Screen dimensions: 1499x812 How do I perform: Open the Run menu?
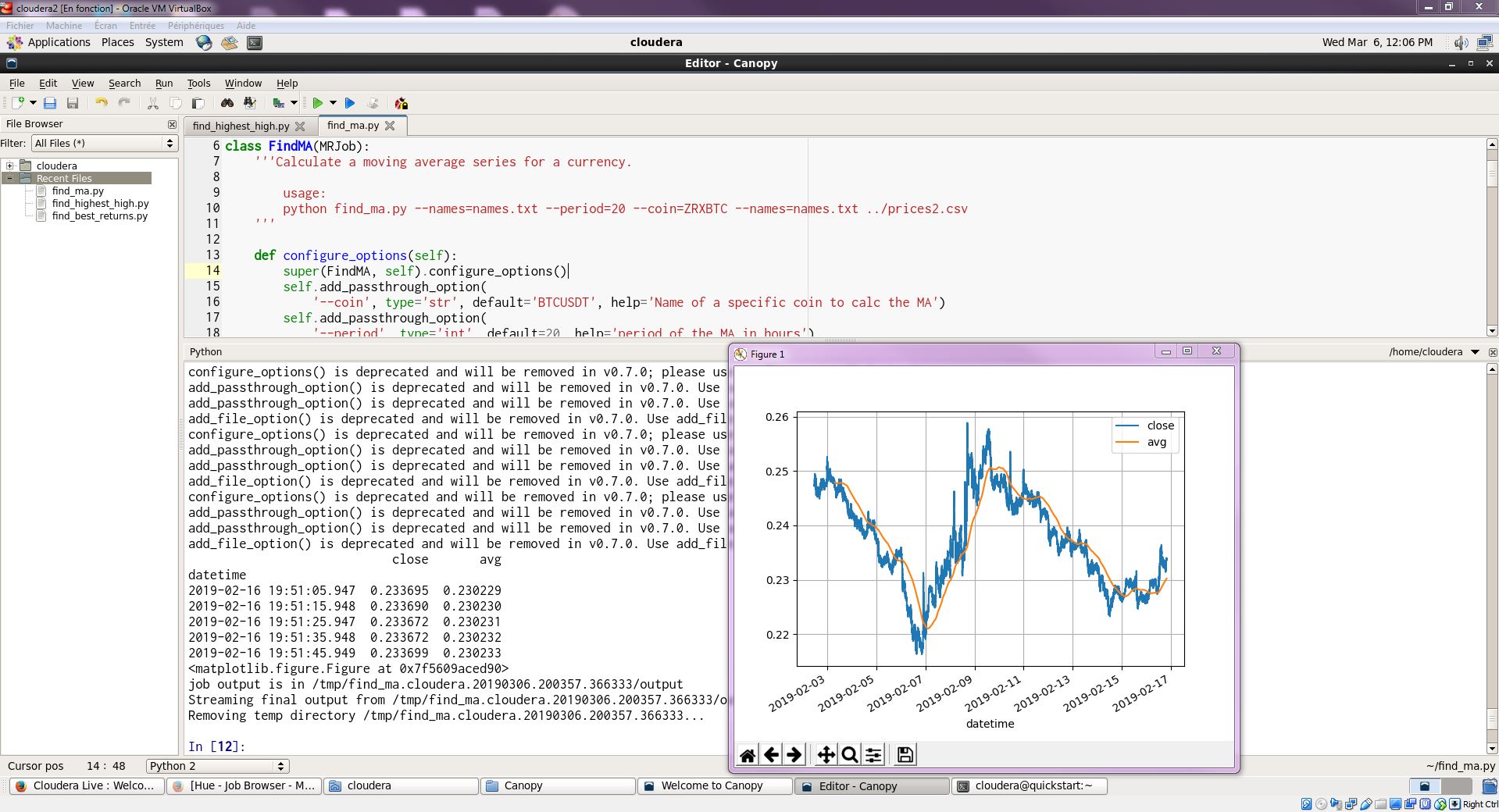(164, 84)
